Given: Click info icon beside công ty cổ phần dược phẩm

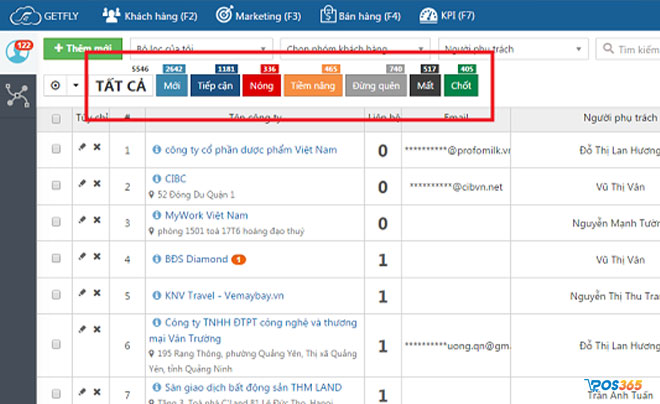Looking at the screenshot, I should pyautogui.click(x=157, y=149).
